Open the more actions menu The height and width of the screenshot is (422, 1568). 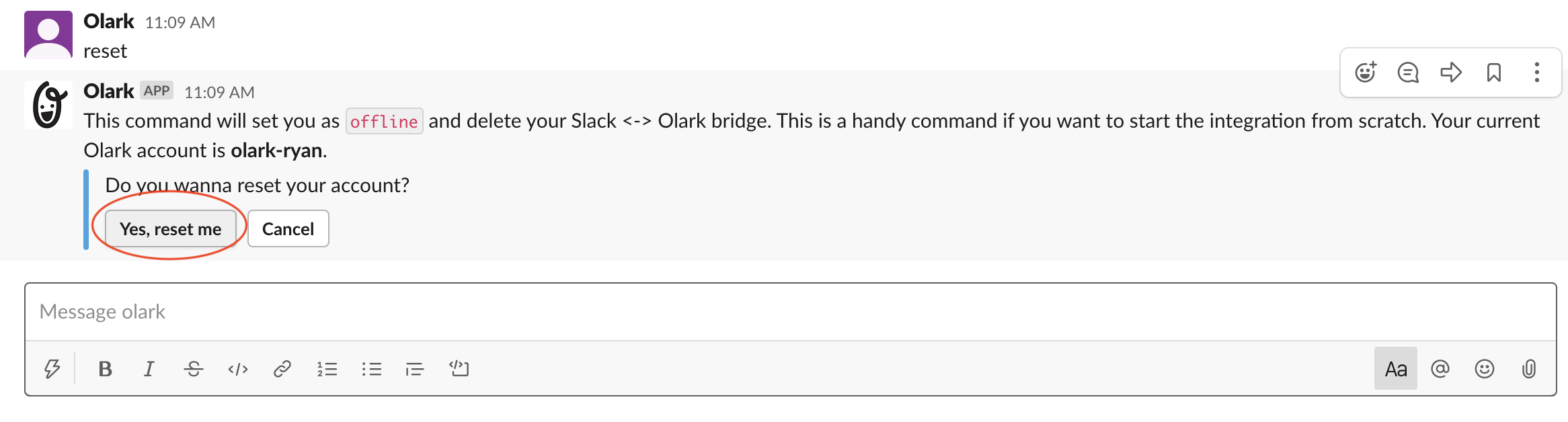point(1536,73)
